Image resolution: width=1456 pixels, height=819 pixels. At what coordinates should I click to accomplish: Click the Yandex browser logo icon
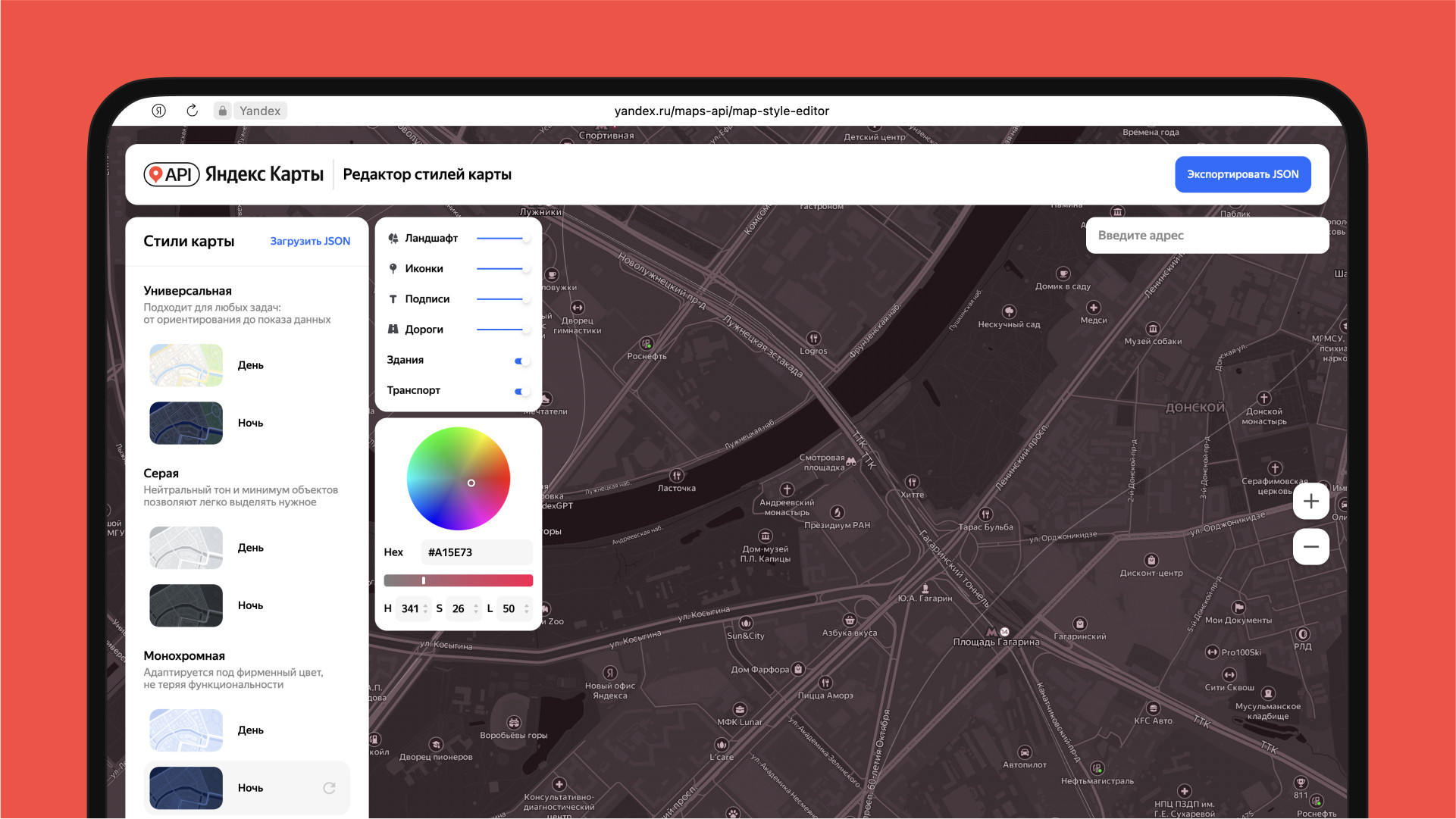pyautogui.click(x=158, y=111)
